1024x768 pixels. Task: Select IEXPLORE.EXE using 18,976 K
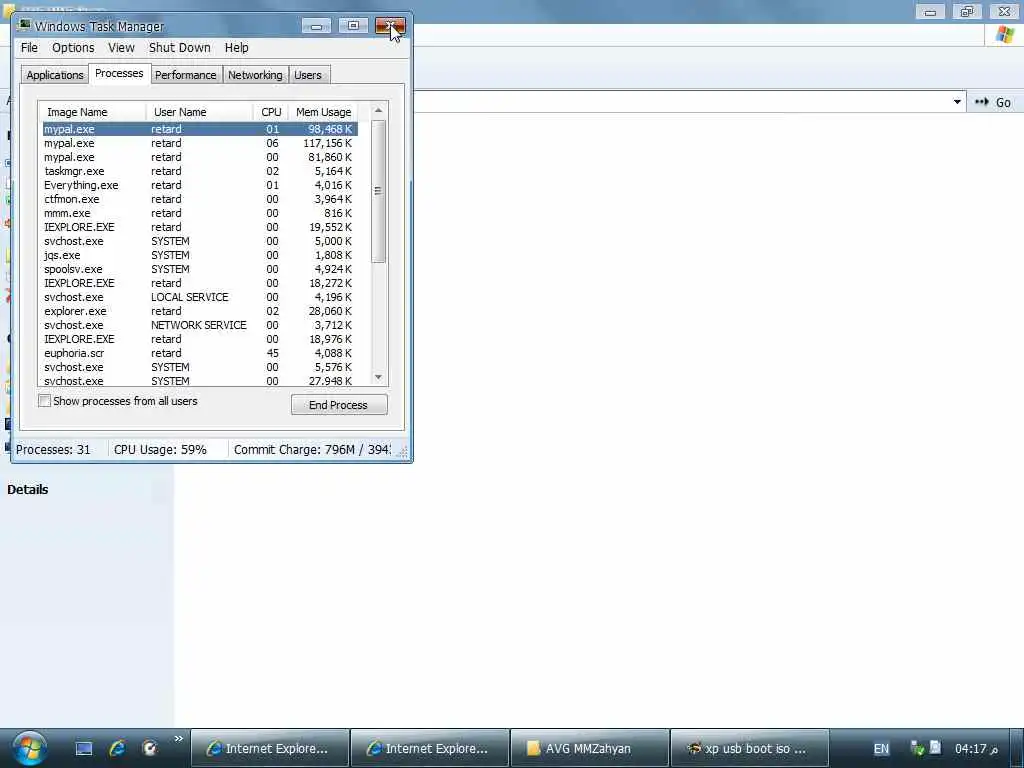(200, 339)
